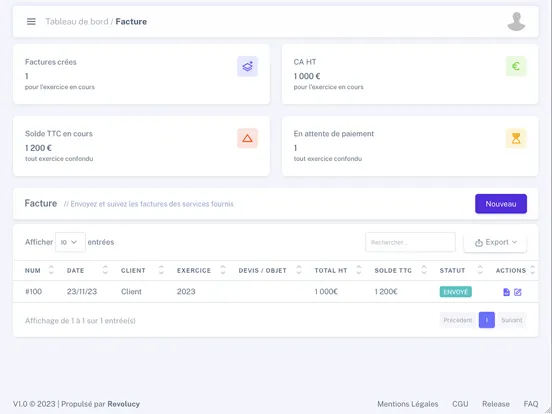
Task: Open invoice #100 document icon
Action: click(506, 292)
